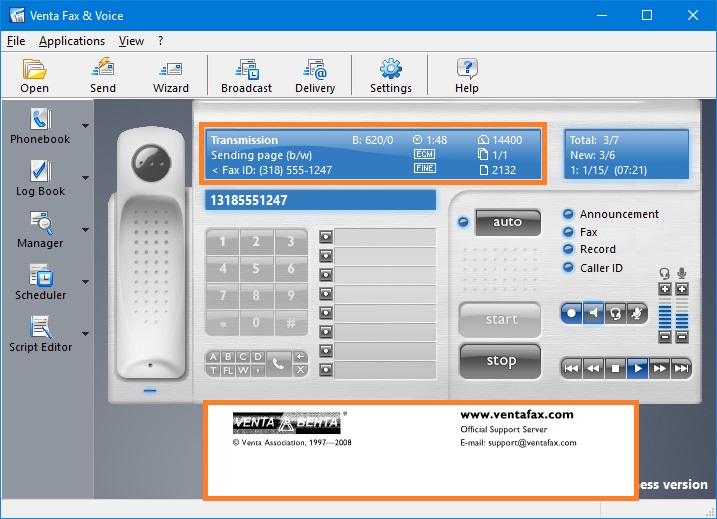
Task: Open the ? help menu
Action: [x=160, y=41]
